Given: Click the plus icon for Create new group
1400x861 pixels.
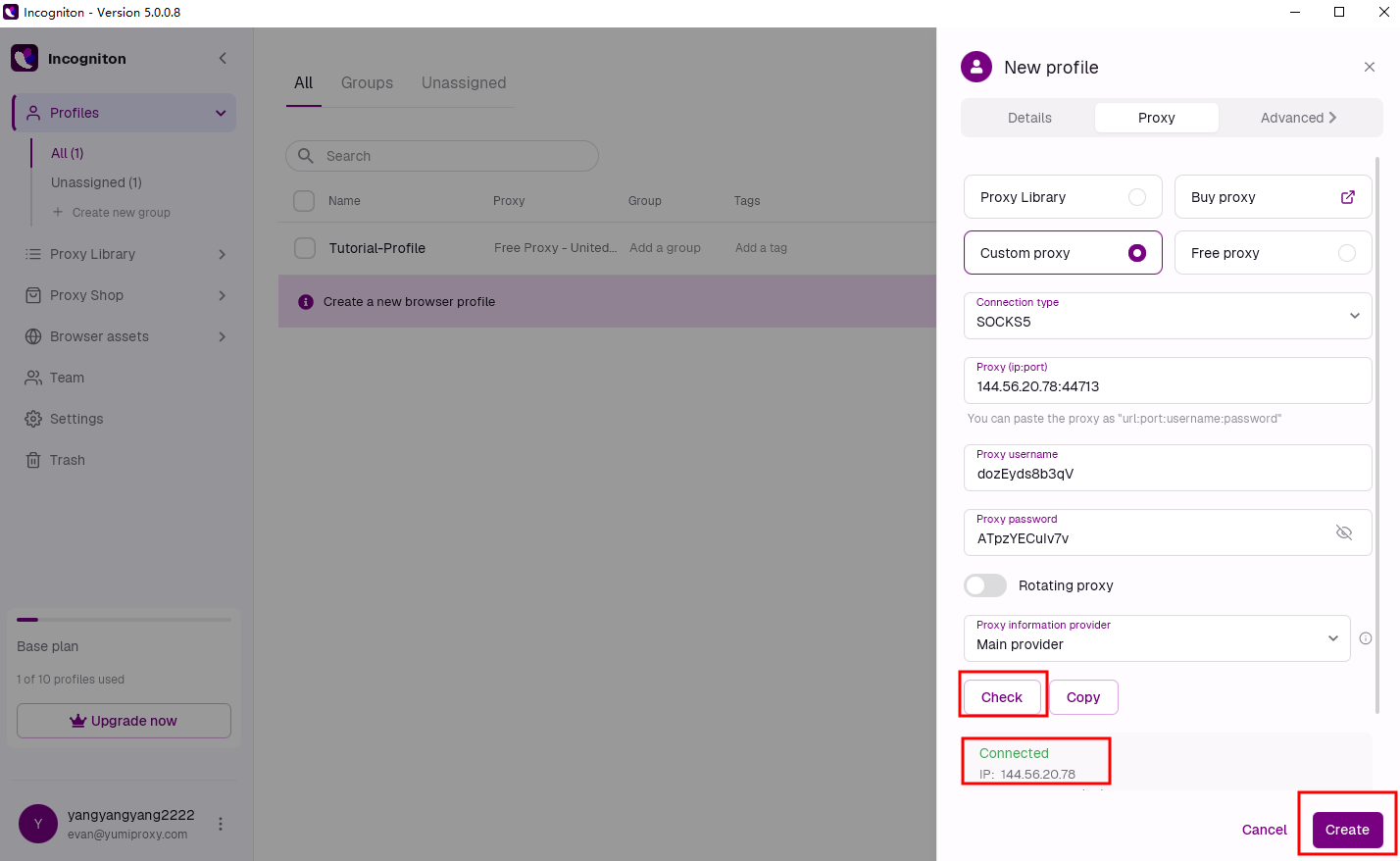Looking at the screenshot, I should (x=58, y=212).
